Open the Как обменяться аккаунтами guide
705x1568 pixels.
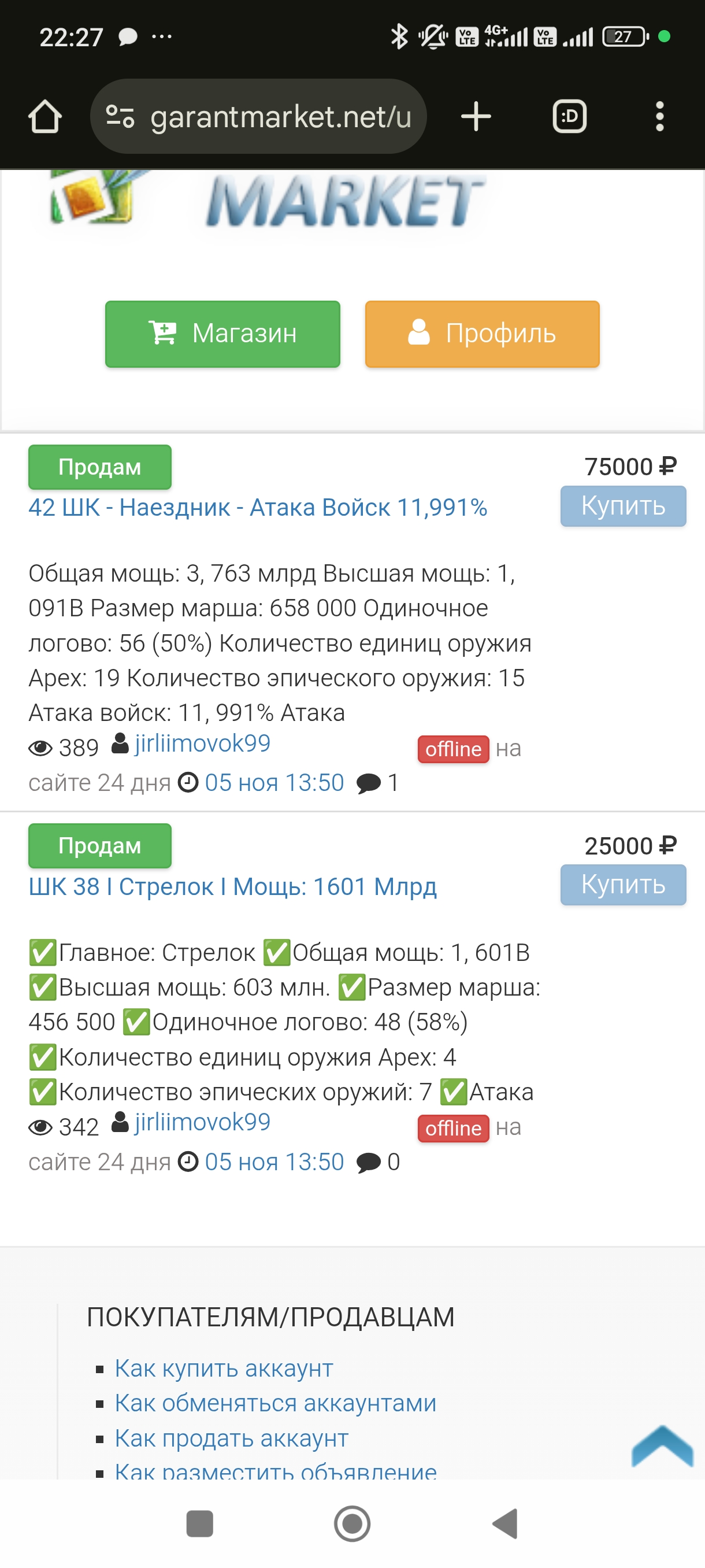pyautogui.click(x=276, y=1403)
